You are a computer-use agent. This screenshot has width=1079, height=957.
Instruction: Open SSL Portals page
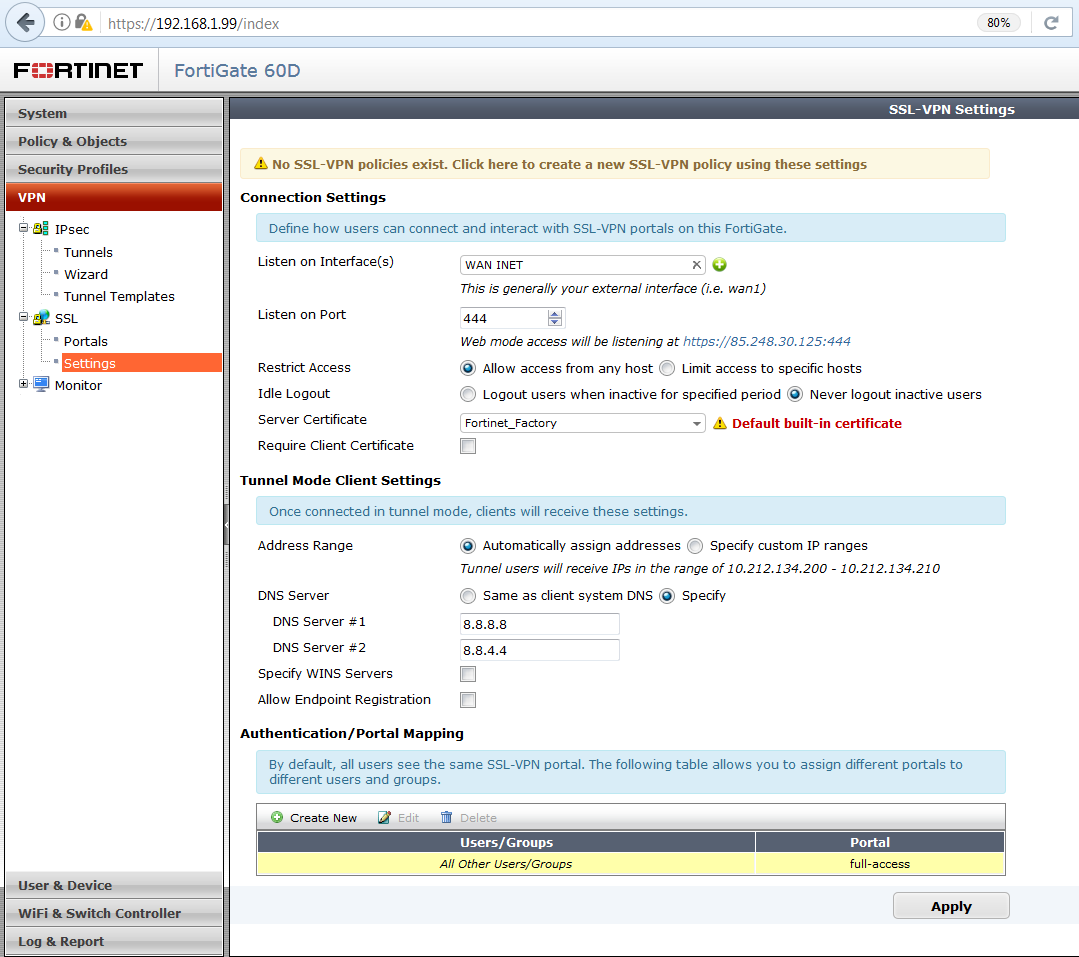[86, 341]
